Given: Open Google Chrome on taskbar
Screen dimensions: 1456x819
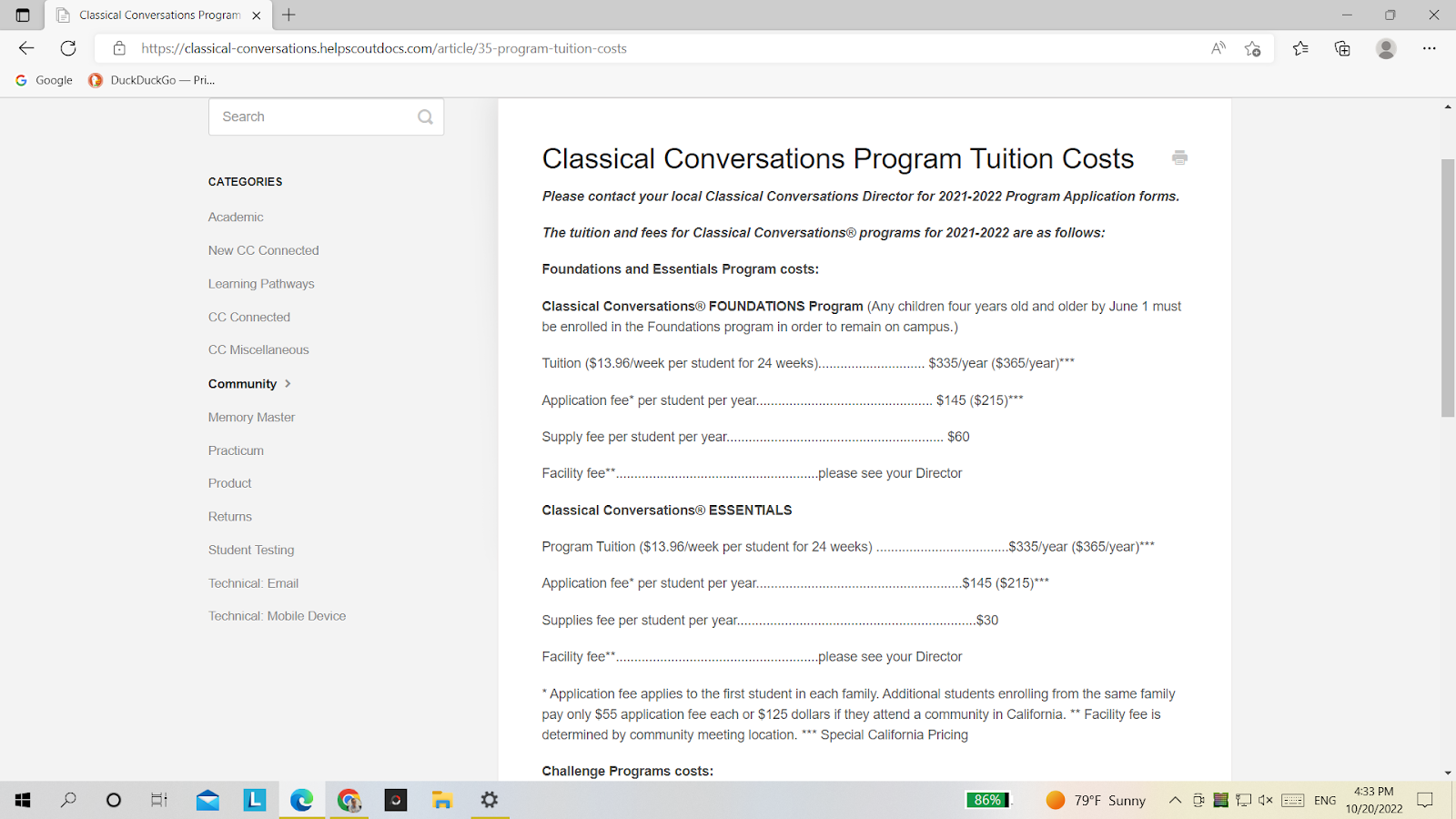Looking at the screenshot, I should tap(349, 800).
